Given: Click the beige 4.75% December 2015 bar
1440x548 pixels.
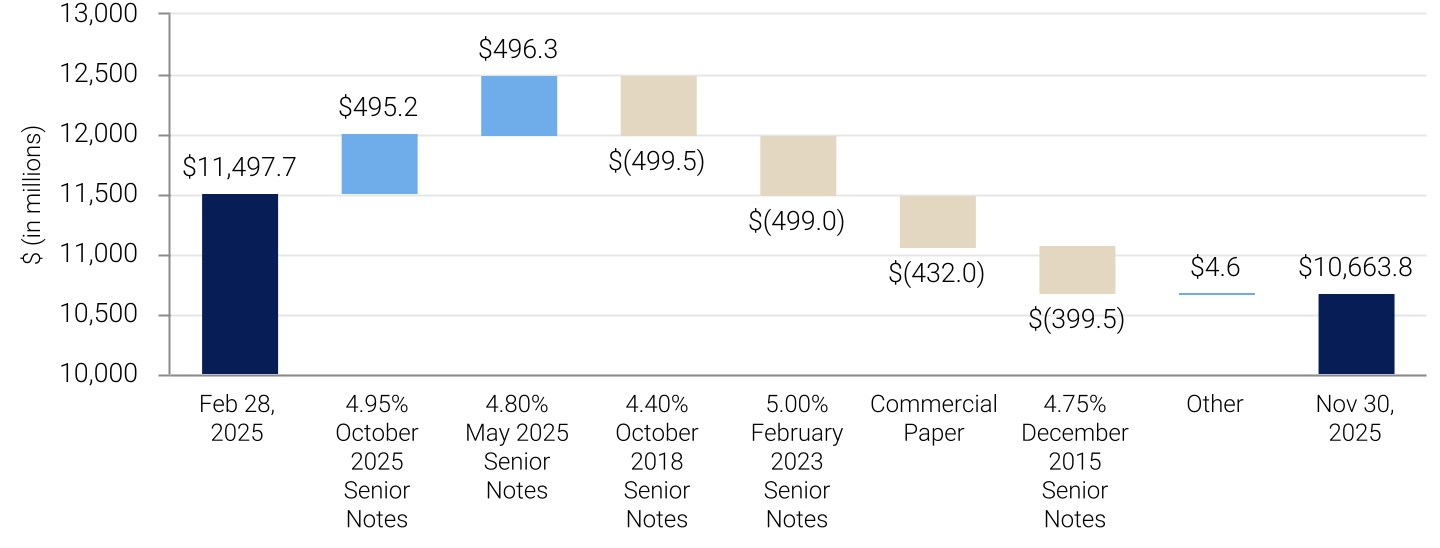Looking at the screenshot, I should click(1077, 270).
